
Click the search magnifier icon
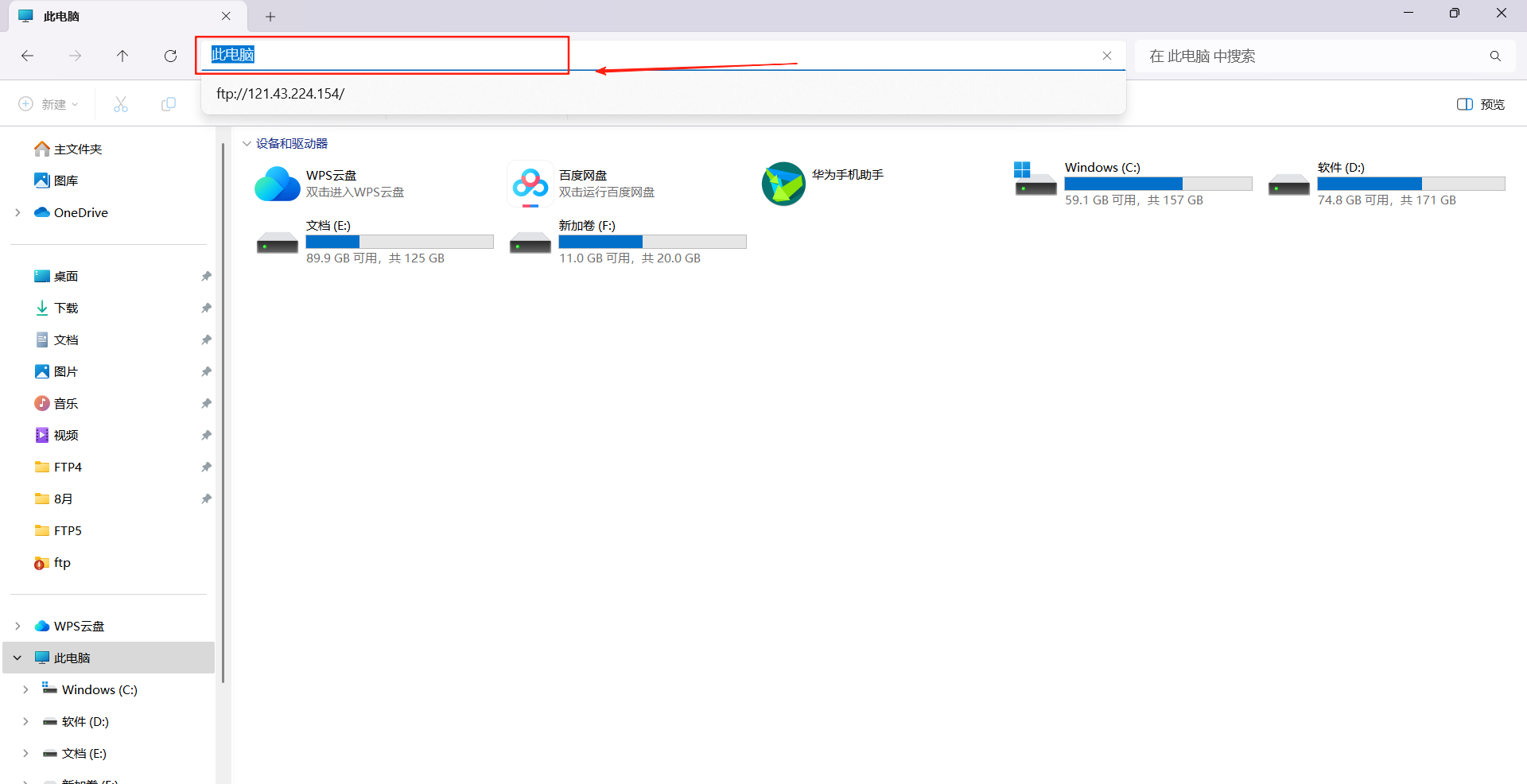1495,56
